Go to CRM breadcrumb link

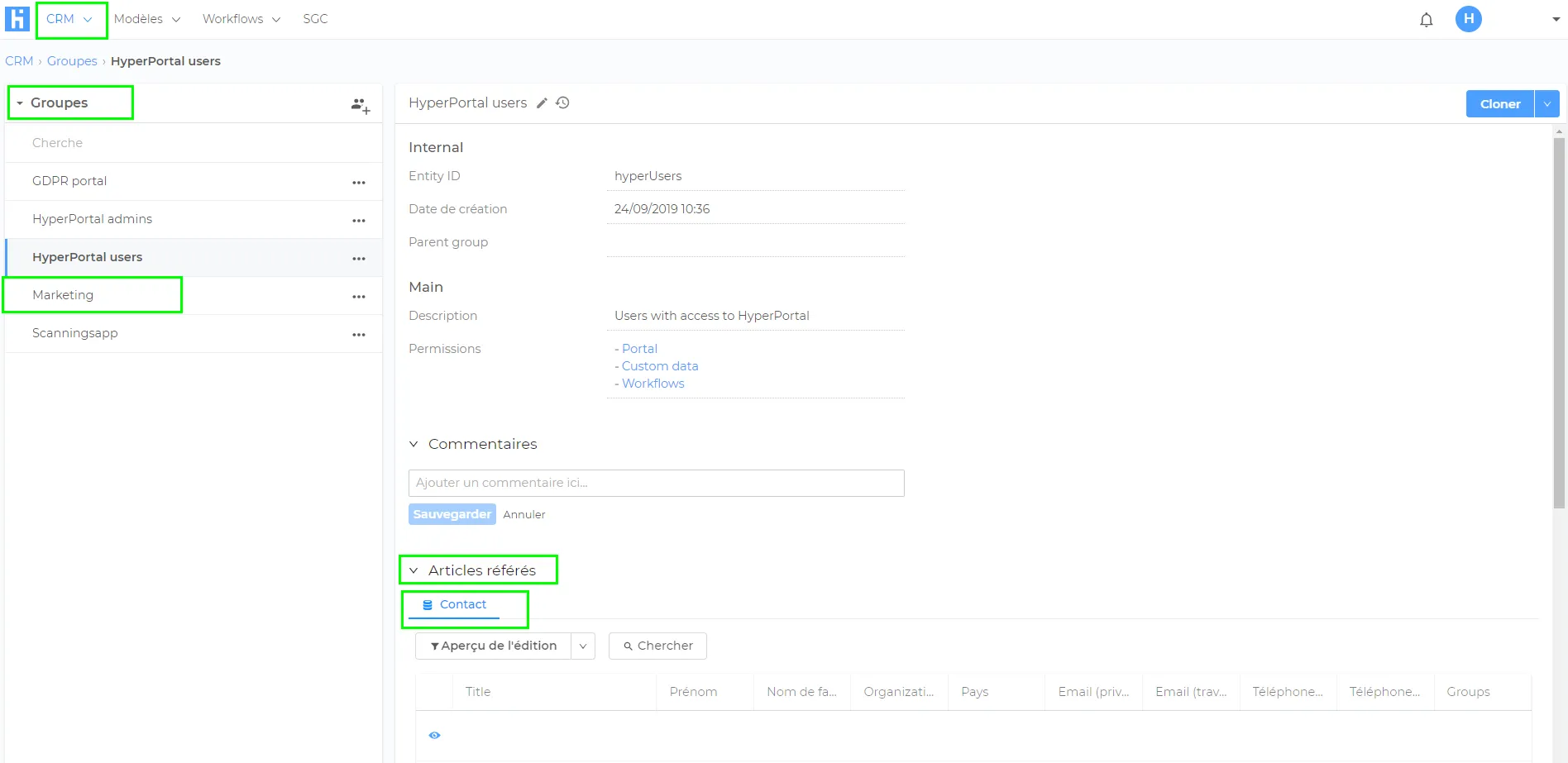[19, 61]
